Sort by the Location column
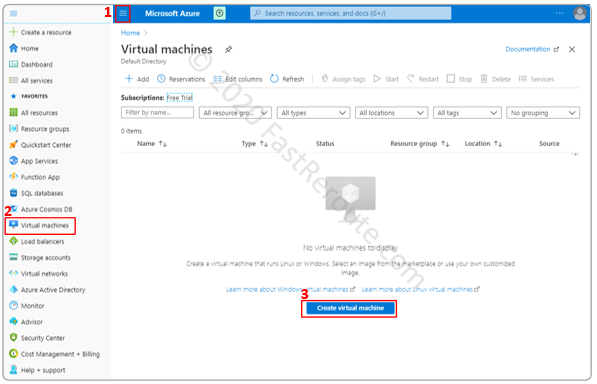The image size is (597, 384). (483, 143)
